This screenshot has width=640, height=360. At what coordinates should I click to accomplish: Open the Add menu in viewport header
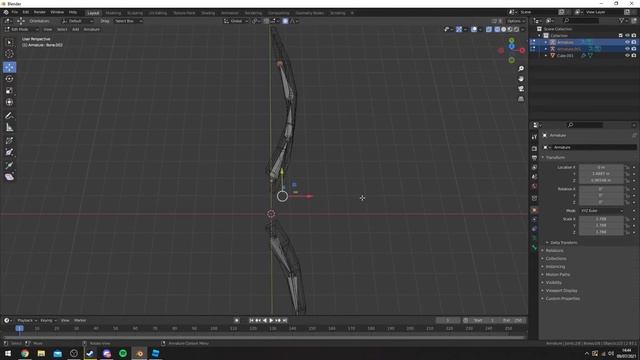[x=76, y=29]
